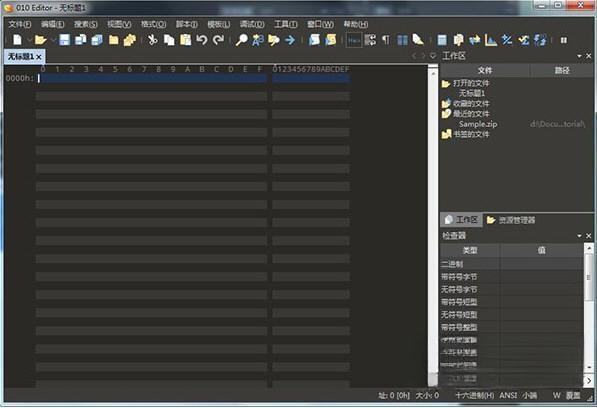Close the 检查器 inspector panel
Screen dimensions: 597x408
[588, 236]
